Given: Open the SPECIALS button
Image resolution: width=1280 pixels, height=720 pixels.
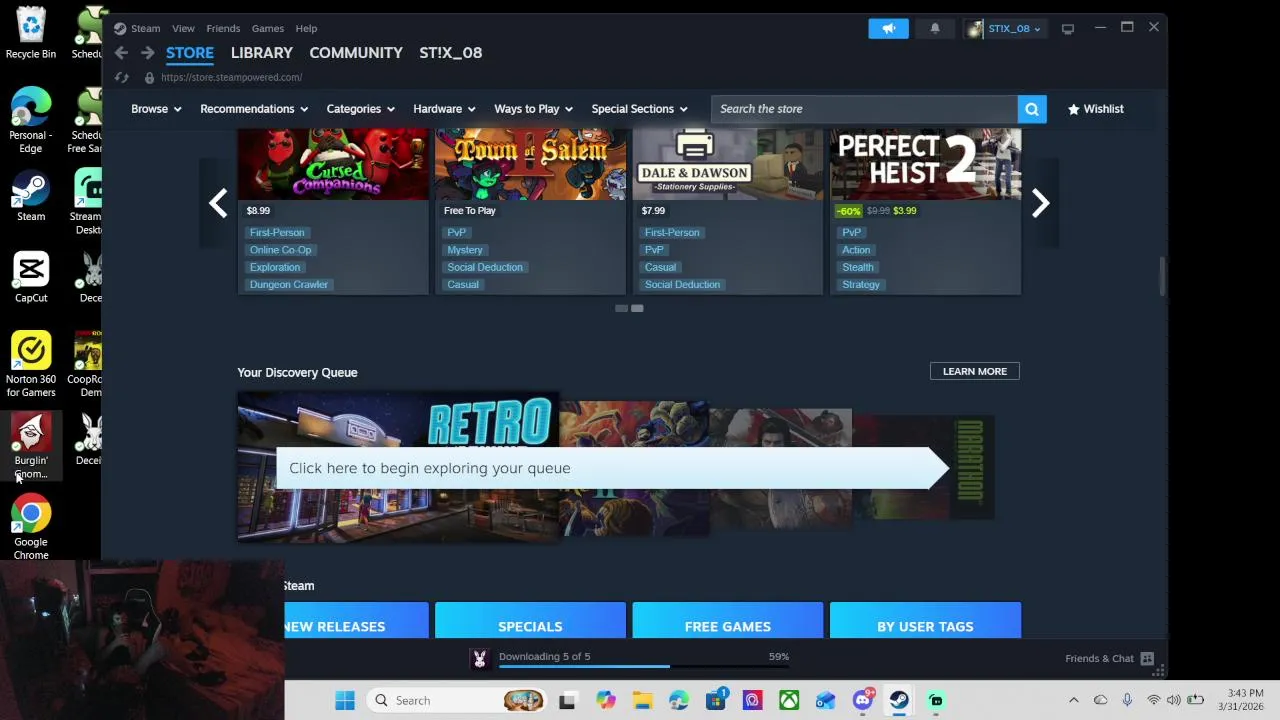Looking at the screenshot, I should 530,620.
